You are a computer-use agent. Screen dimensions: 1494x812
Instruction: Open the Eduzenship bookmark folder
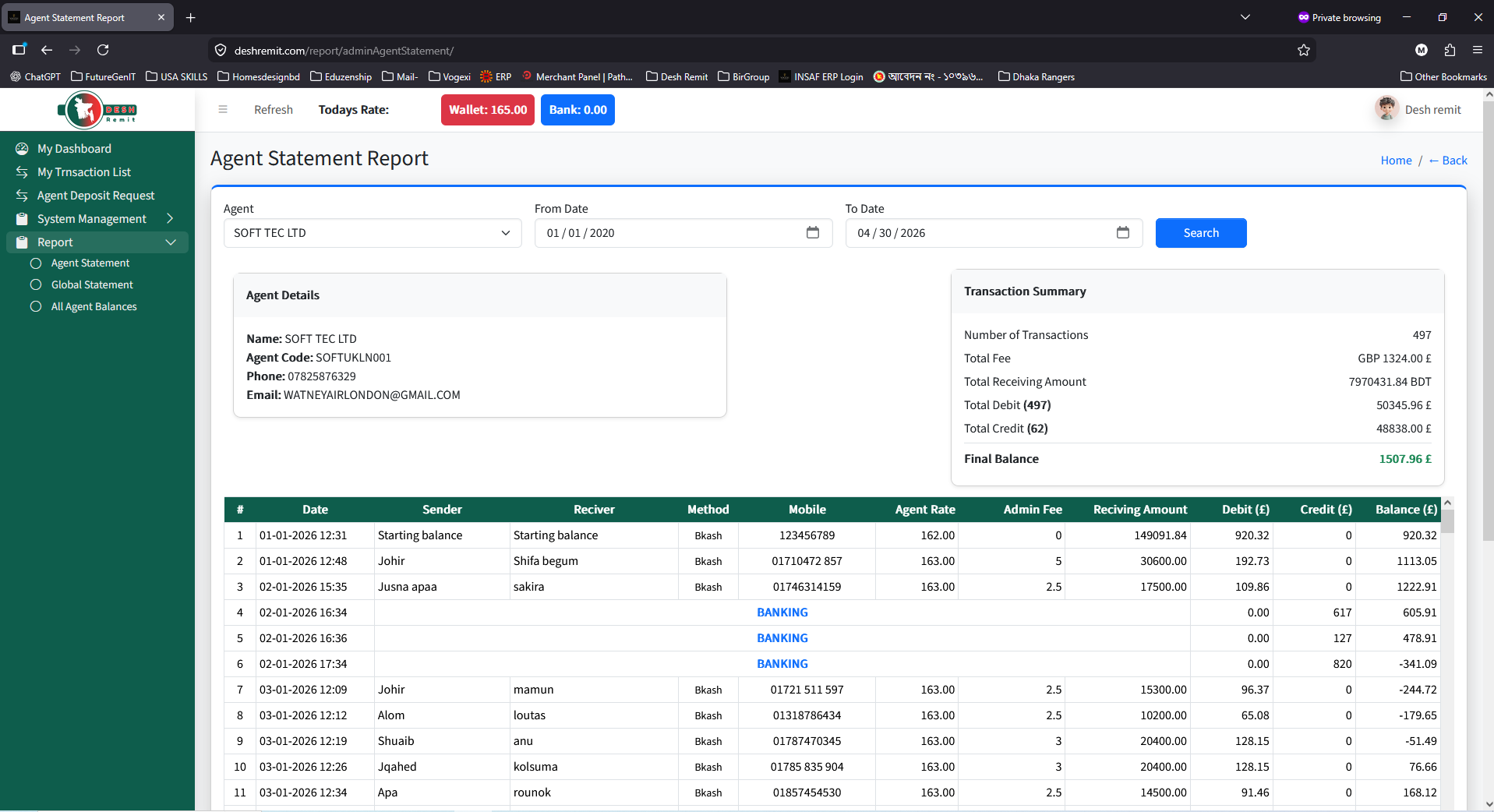[x=341, y=76]
